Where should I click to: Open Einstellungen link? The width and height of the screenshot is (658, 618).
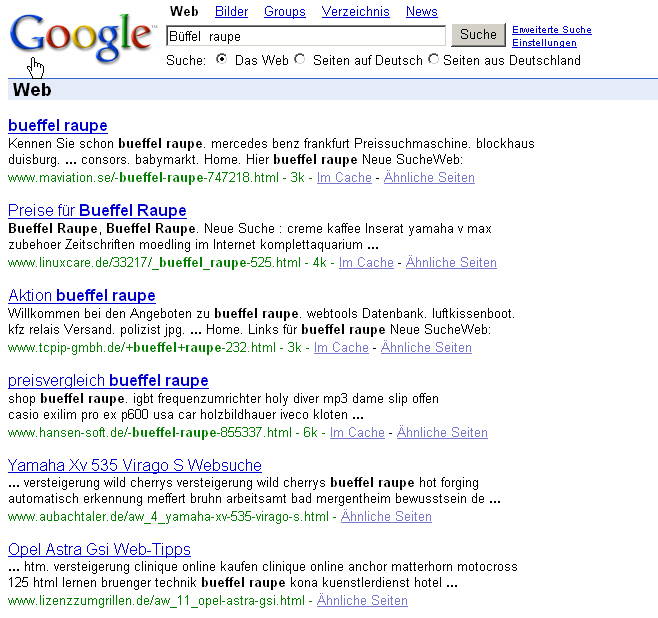coord(544,43)
